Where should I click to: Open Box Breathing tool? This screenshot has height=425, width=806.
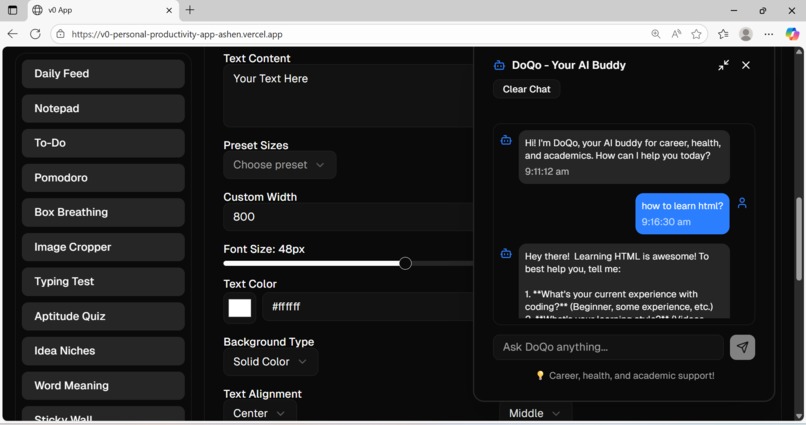103,212
